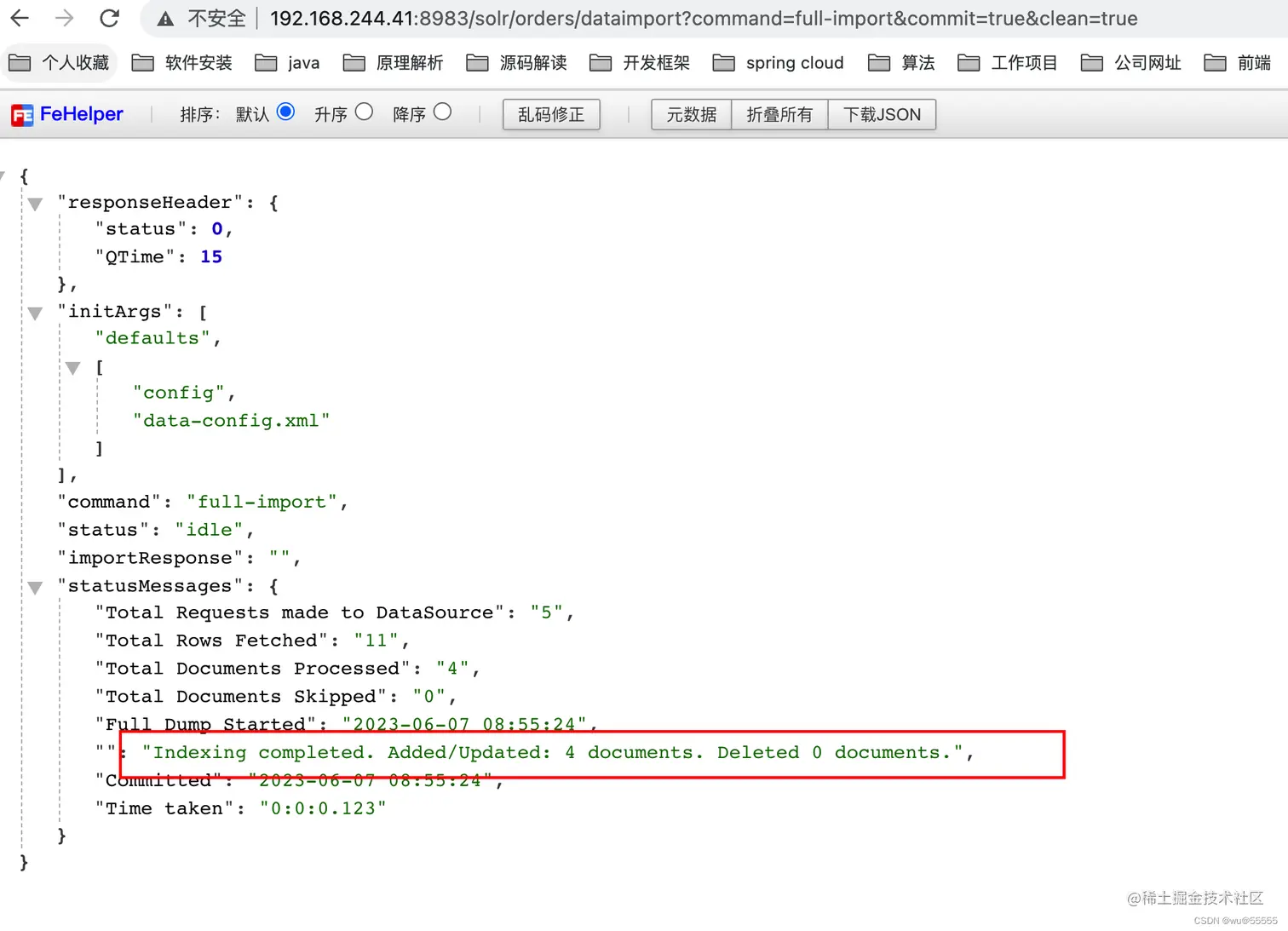Viewport: 1288px width, 931px height.
Task: Go back to the previous page
Action: (x=20, y=18)
